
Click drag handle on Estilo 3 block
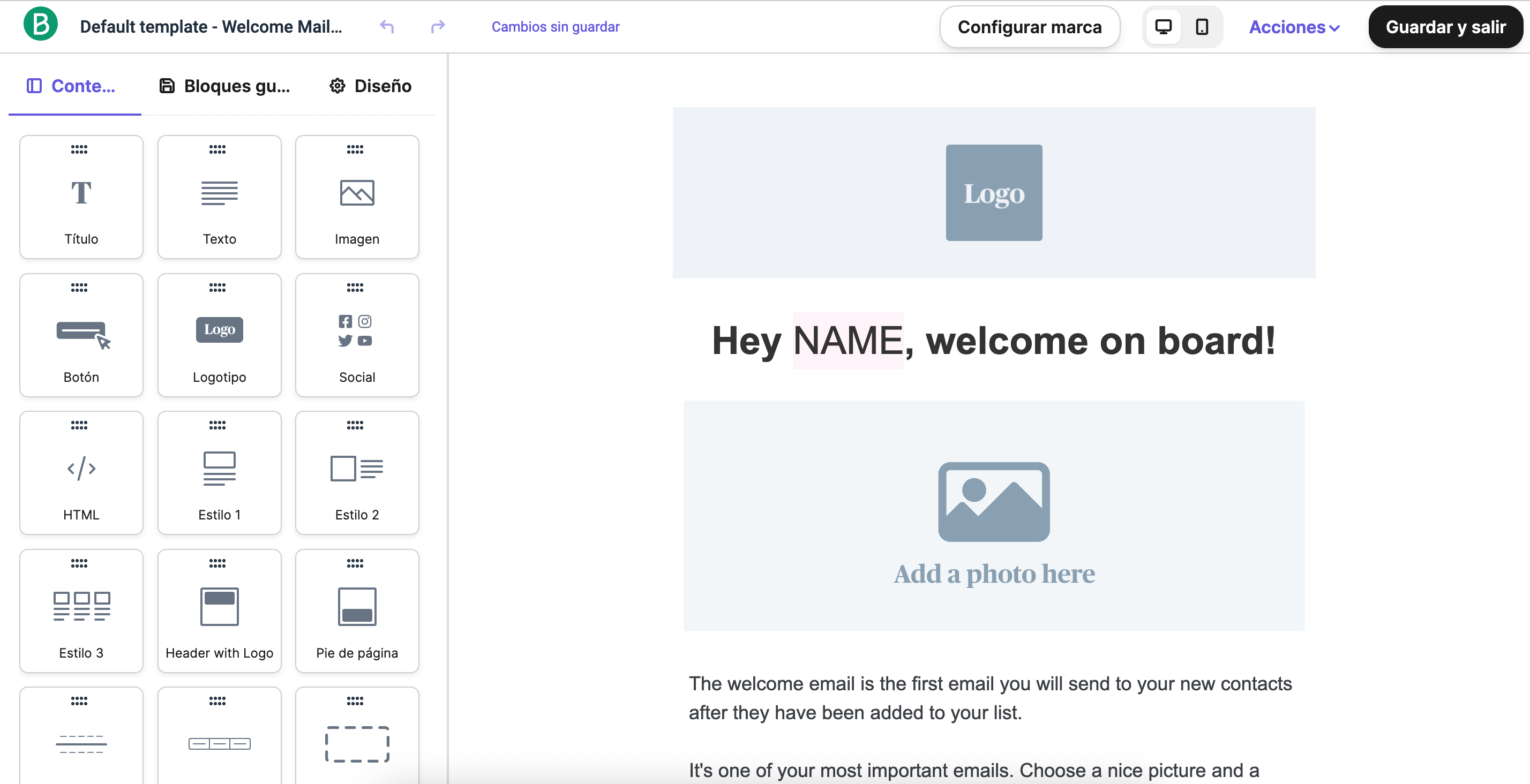pos(79,563)
